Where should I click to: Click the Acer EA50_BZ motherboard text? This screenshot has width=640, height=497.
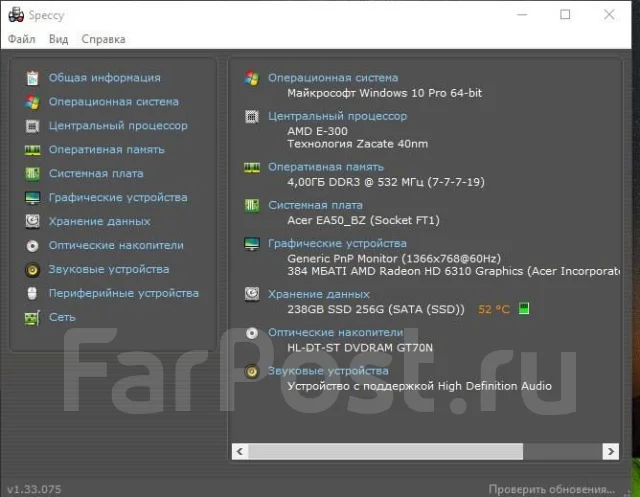click(x=363, y=220)
